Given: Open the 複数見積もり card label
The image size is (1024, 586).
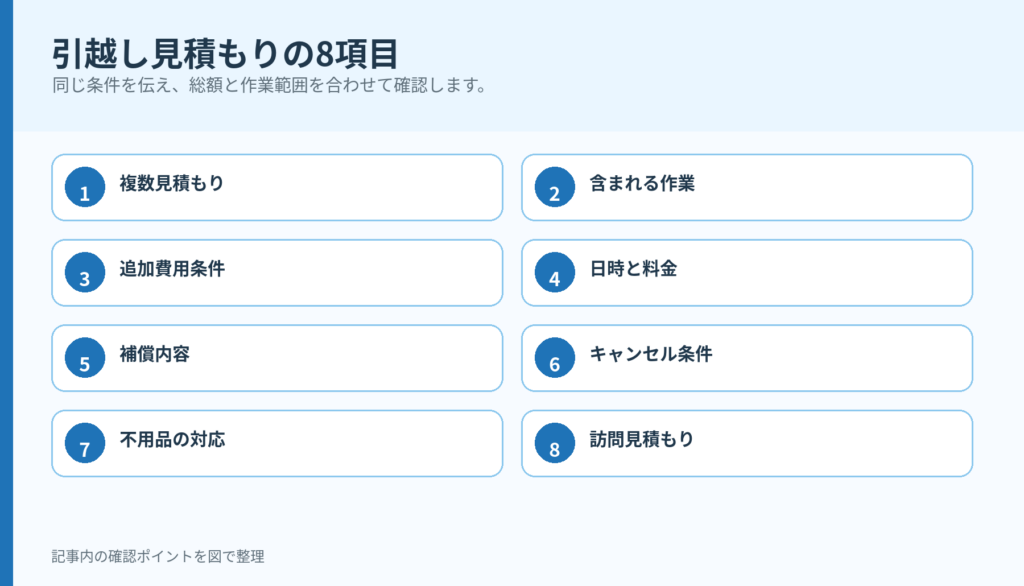Looking at the screenshot, I should click(172, 184).
